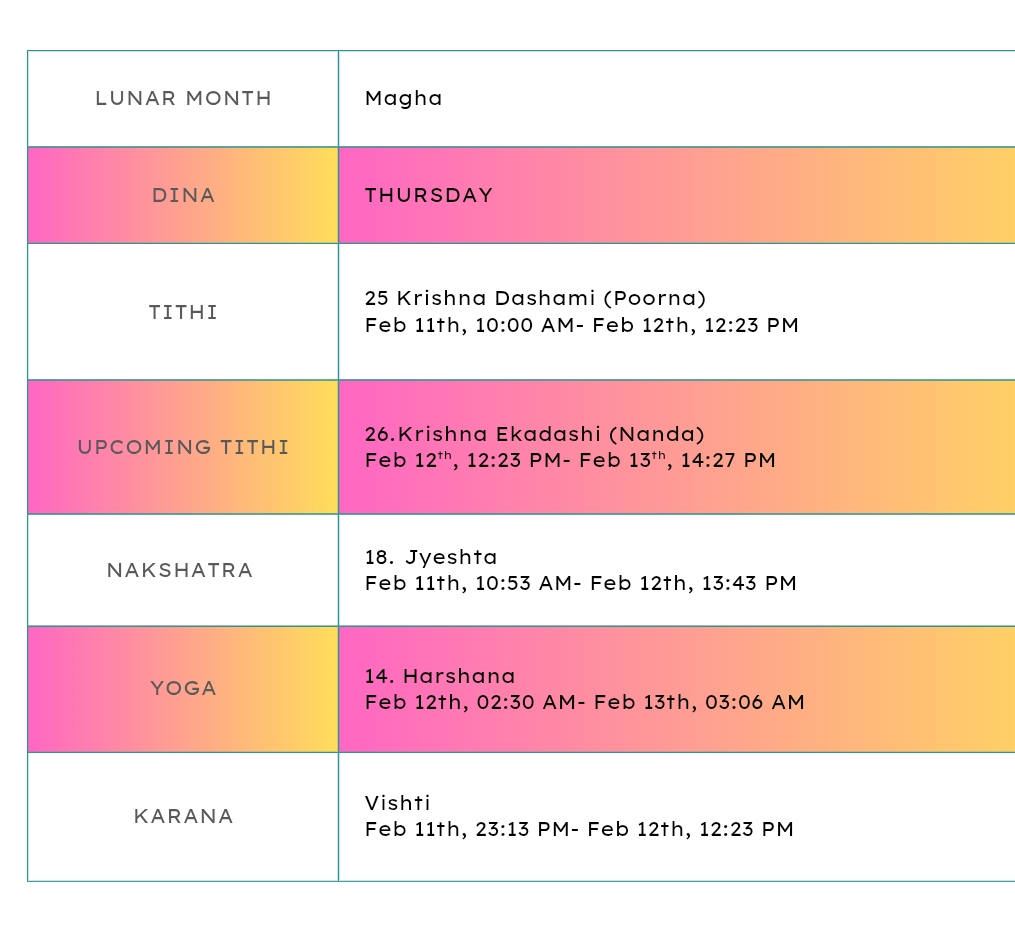Click the Feb 12th, 02:30 AM yoga timing
Viewport: 1015px width, 947px height.
469,702
